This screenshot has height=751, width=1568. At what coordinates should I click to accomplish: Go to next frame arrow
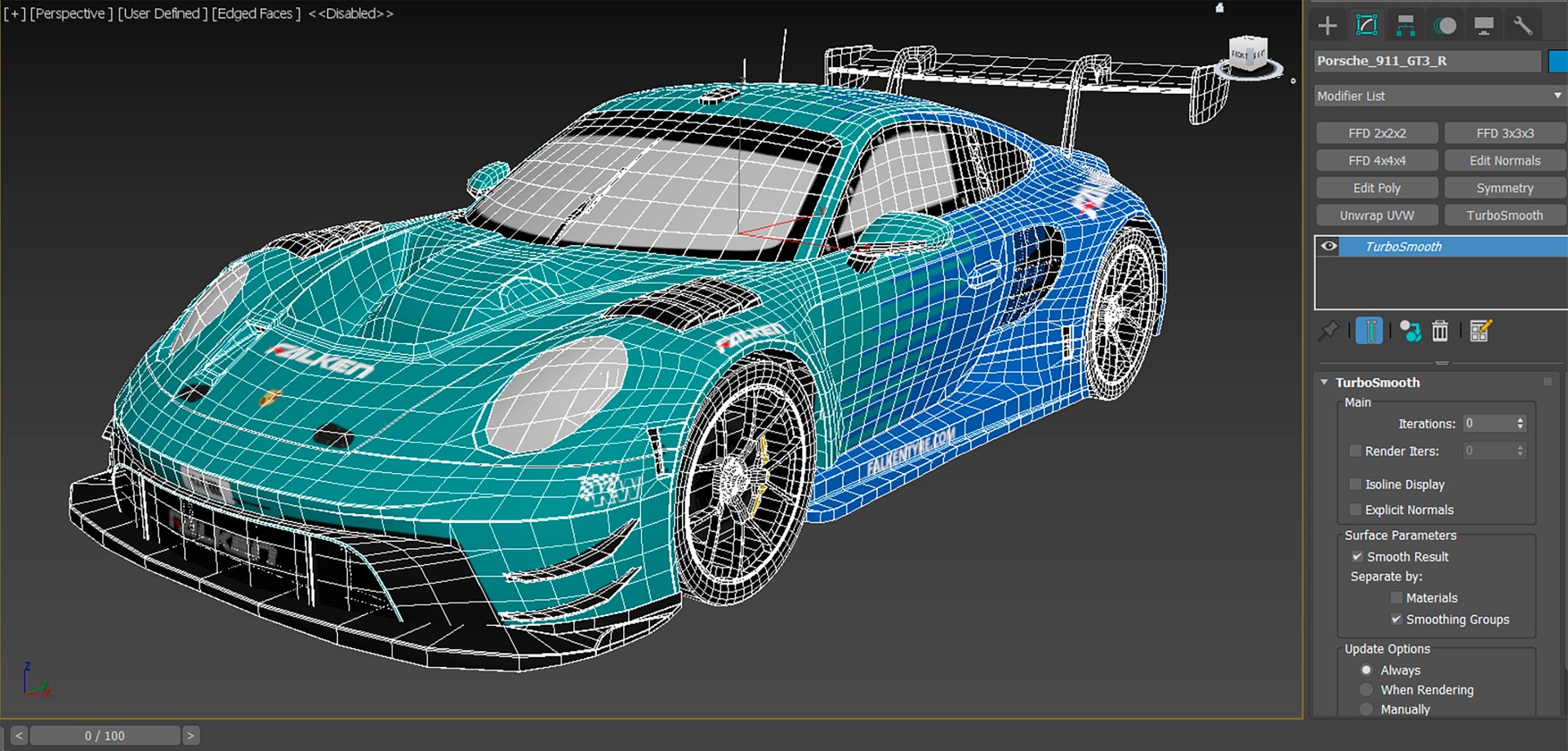click(x=190, y=735)
